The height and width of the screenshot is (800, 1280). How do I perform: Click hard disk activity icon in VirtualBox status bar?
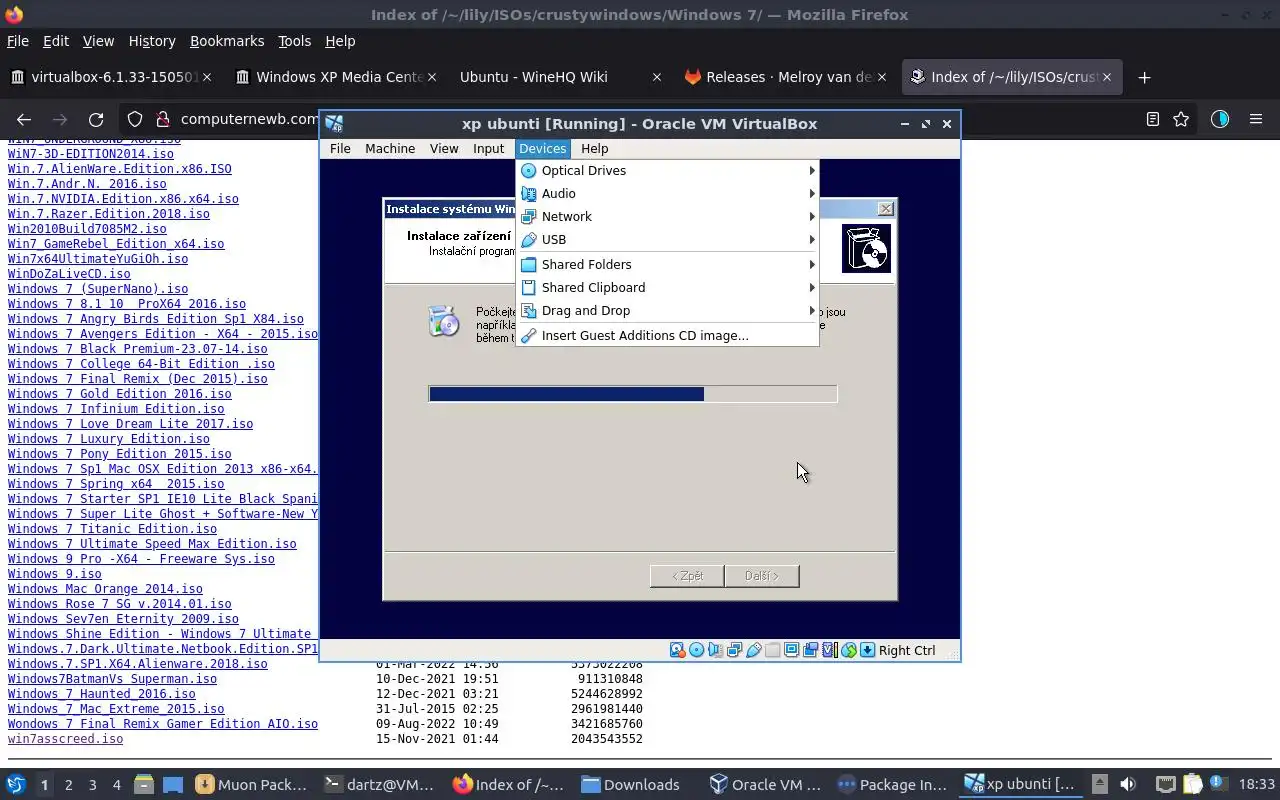point(677,650)
